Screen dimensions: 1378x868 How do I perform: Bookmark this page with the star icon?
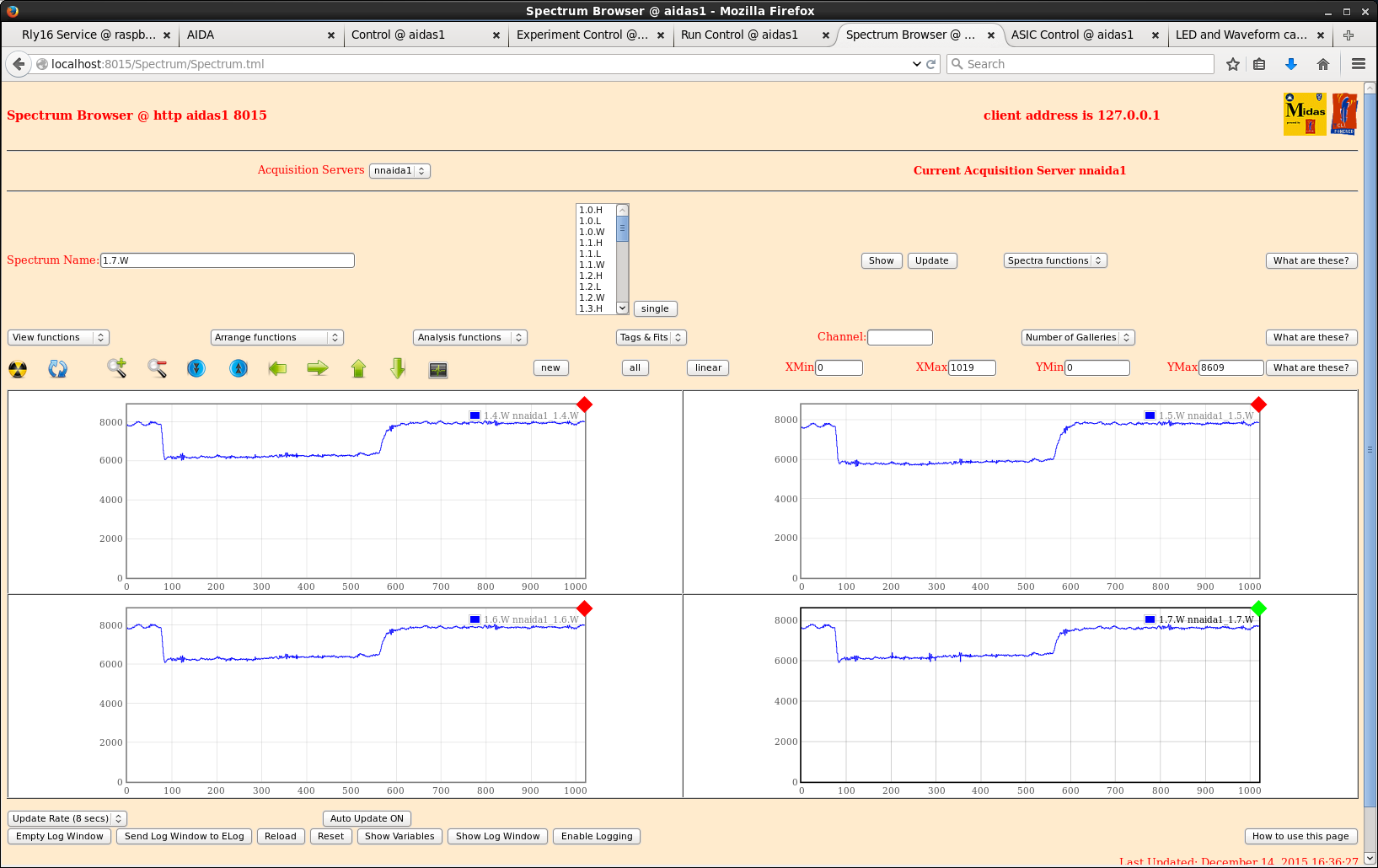(1233, 64)
